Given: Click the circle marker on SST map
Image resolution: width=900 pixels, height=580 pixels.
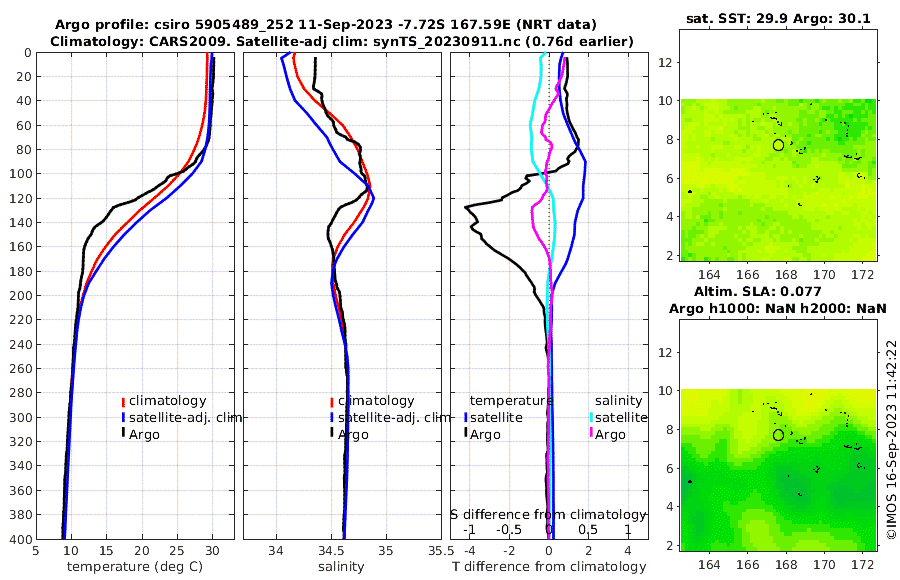Looking at the screenshot, I should click(778, 145).
